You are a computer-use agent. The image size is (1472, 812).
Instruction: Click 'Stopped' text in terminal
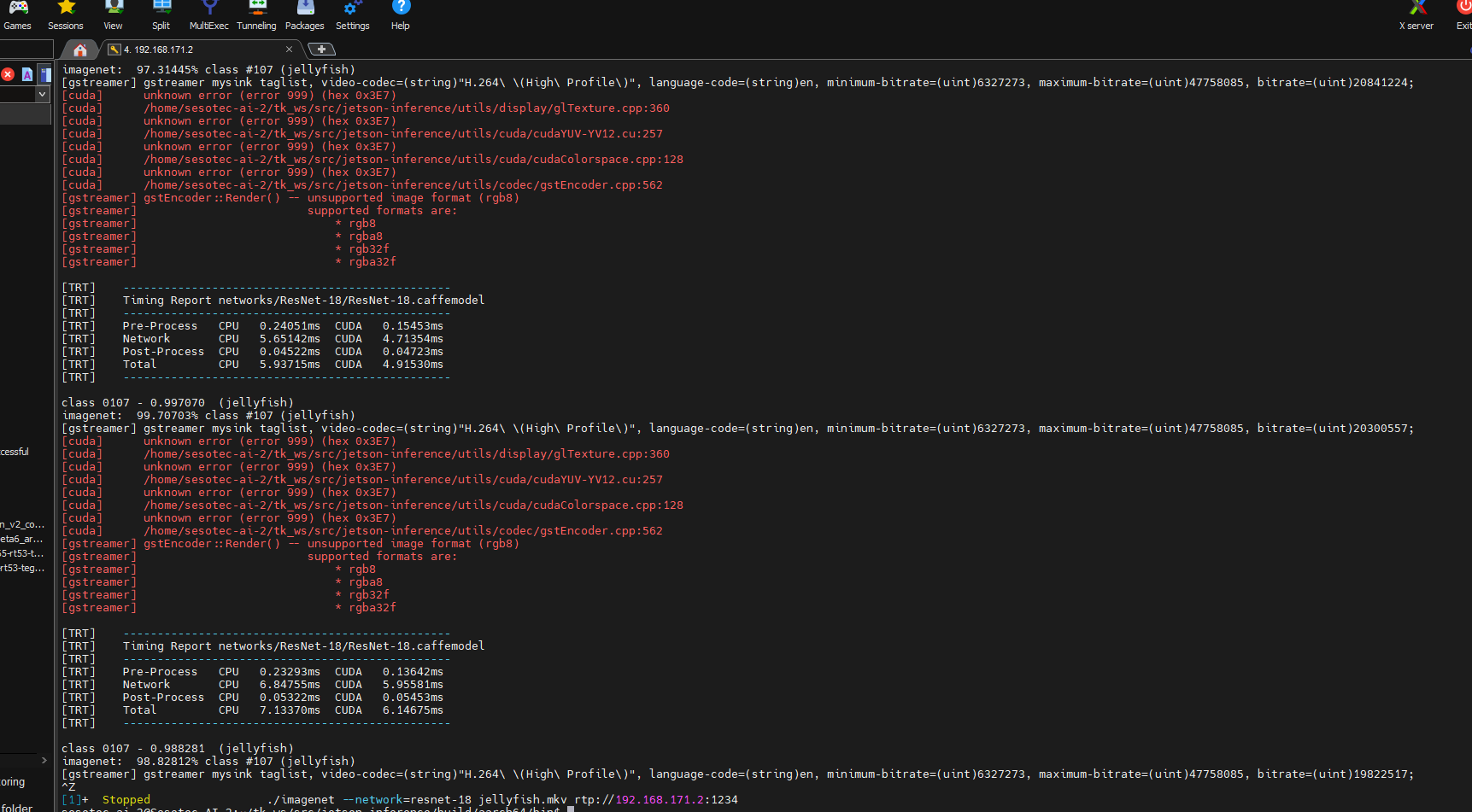[126, 800]
